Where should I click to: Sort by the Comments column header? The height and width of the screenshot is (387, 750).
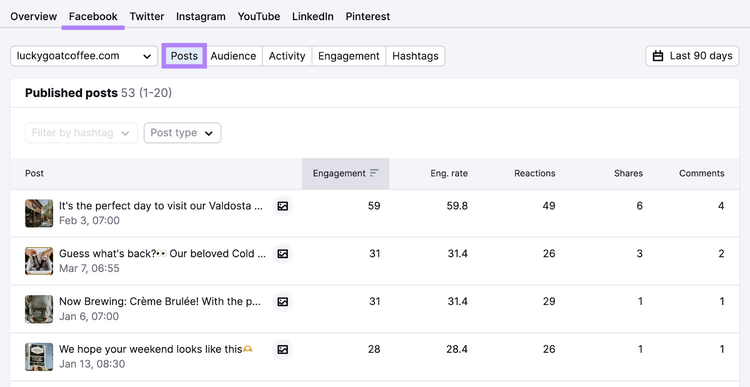pyautogui.click(x=702, y=173)
